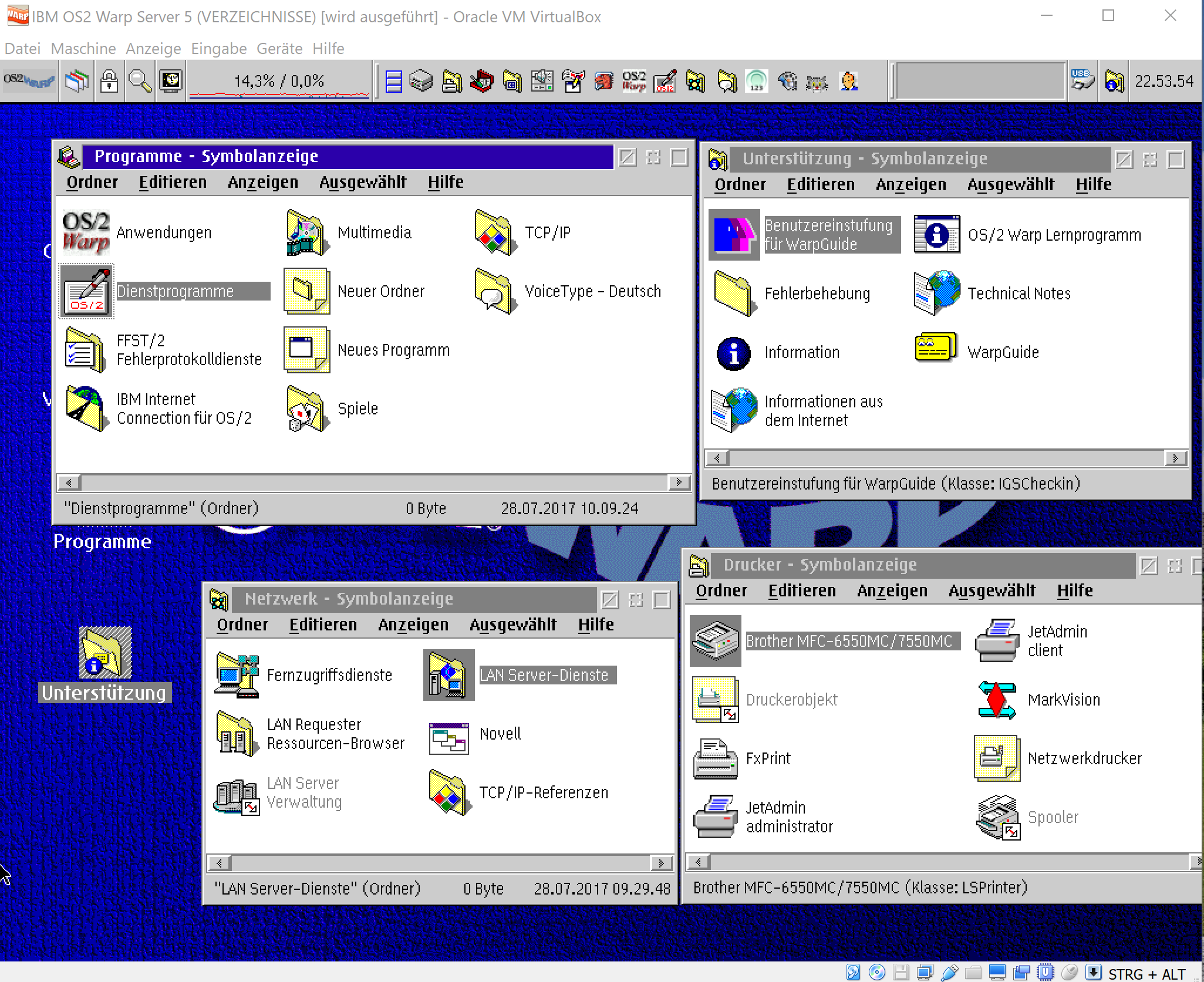Click Programme window system menu icon
Image resolution: width=1204 pixels, height=982 pixels.
(69, 157)
